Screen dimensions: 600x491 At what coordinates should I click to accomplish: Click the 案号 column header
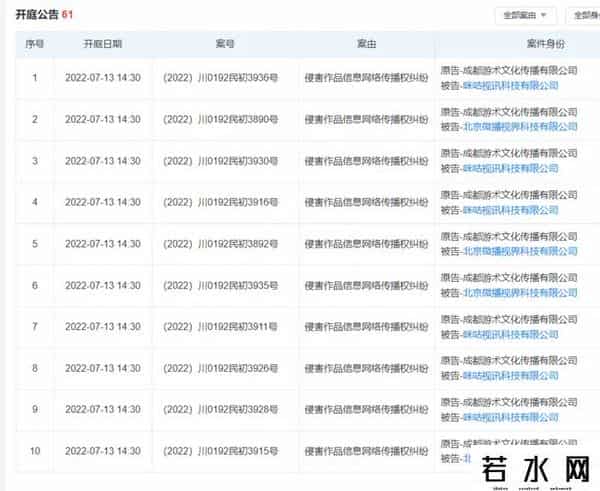(x=225, y=44)
